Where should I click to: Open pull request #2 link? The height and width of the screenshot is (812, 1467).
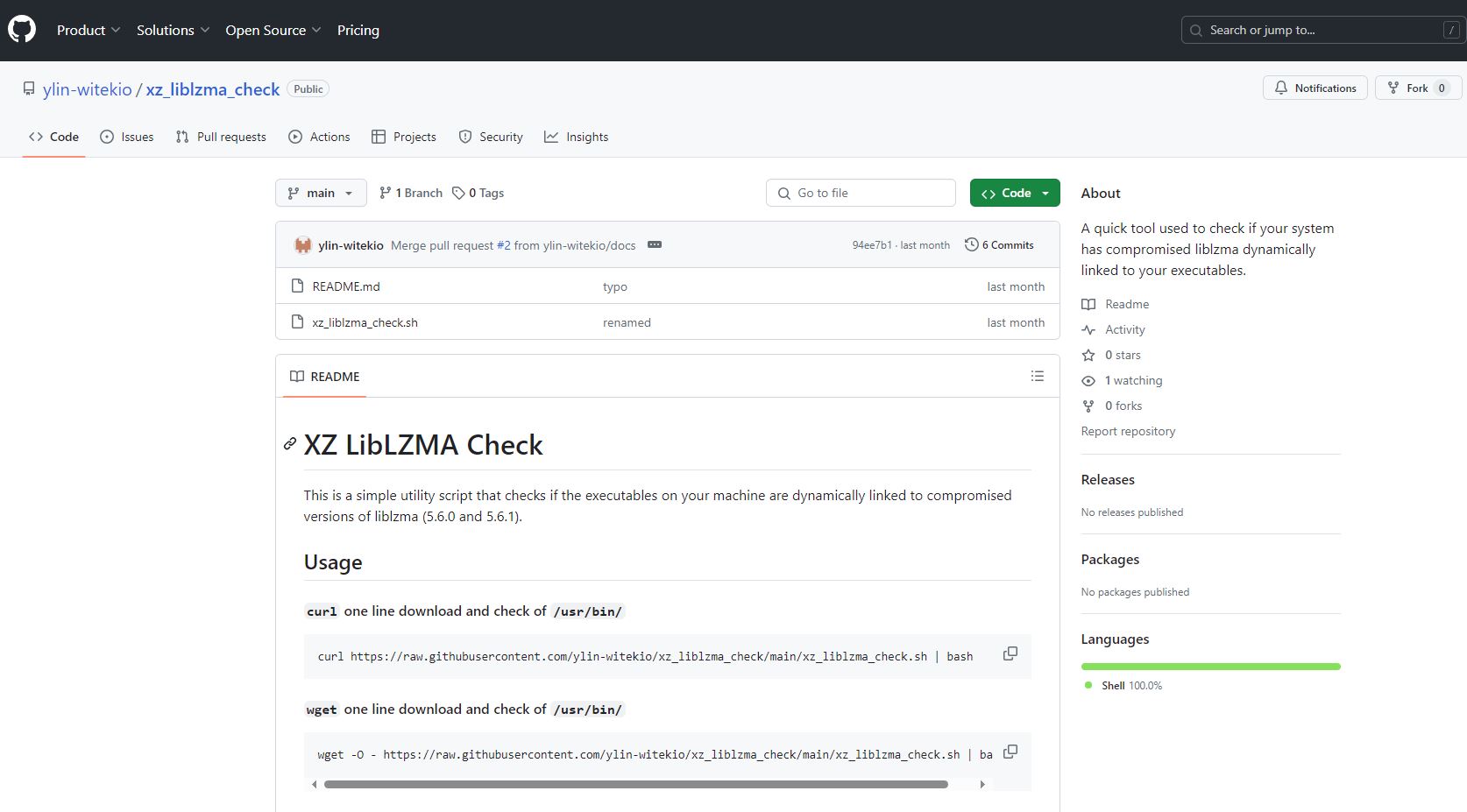coord(504,245)
